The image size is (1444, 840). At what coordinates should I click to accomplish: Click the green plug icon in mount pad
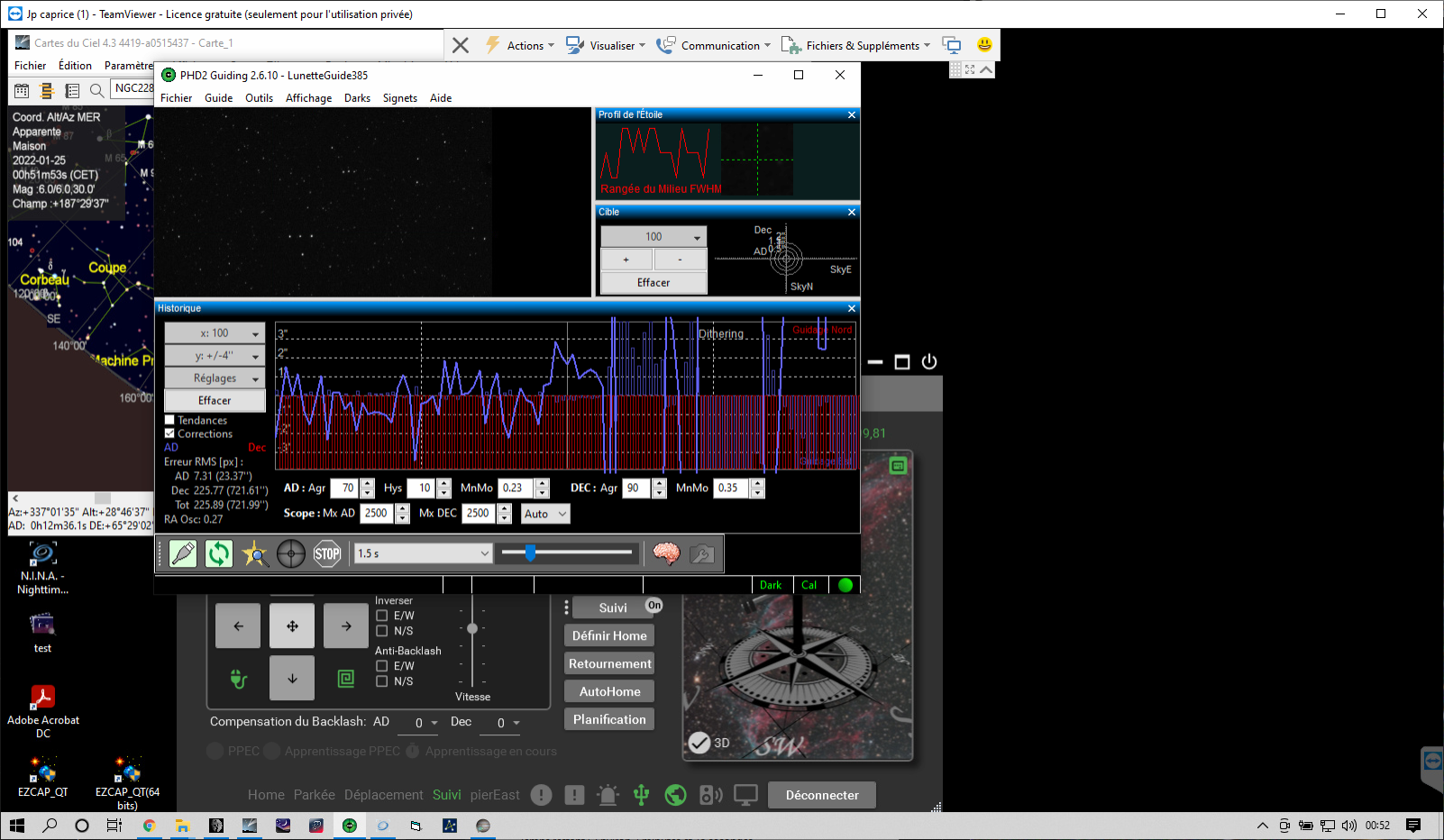click(238, 679)
